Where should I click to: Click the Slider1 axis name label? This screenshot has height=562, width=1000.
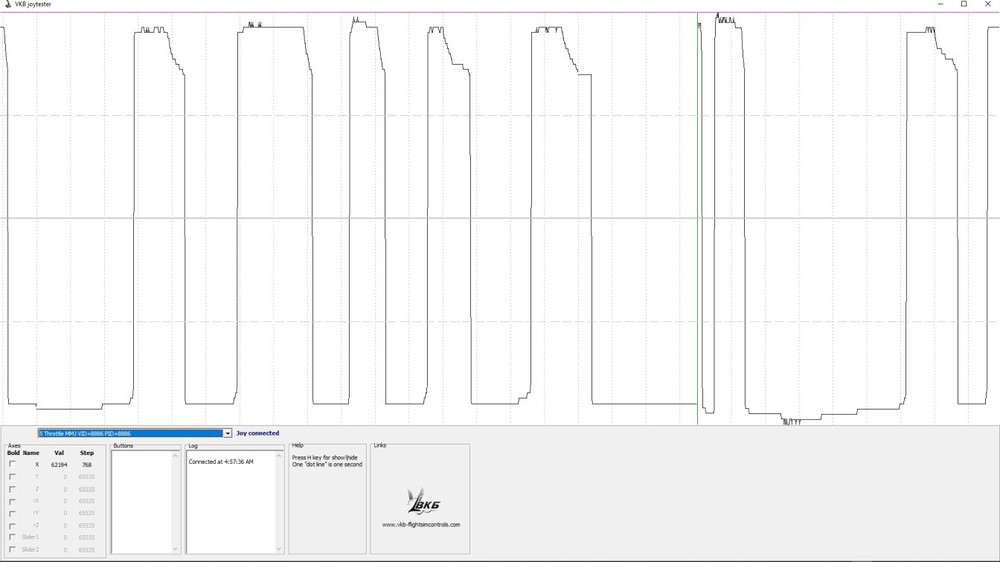click(x=30, y=537)
